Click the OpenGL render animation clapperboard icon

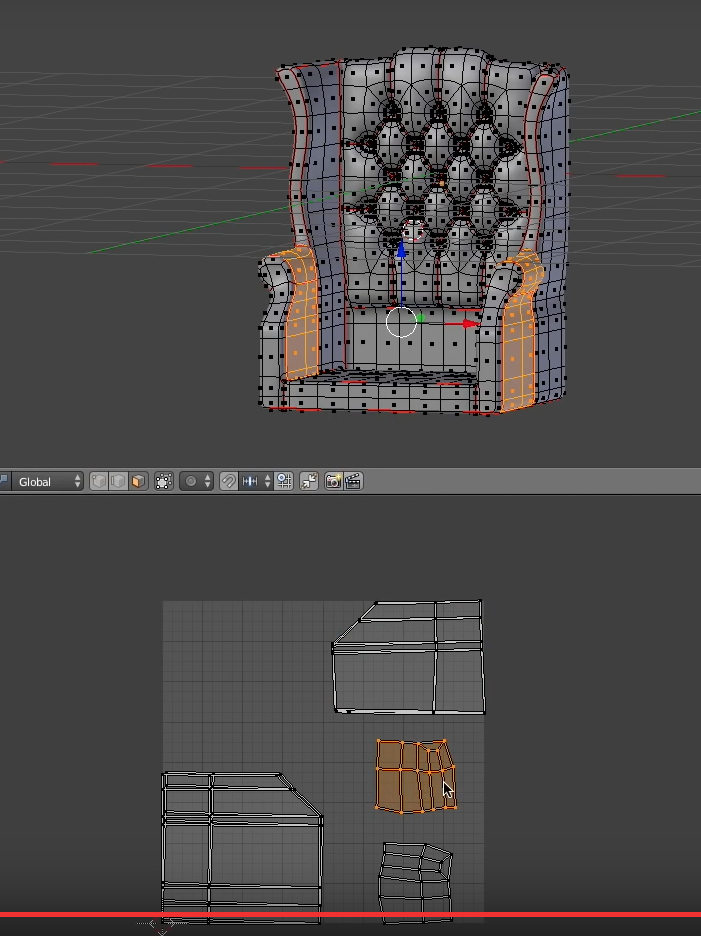click(x=353, y=482)
